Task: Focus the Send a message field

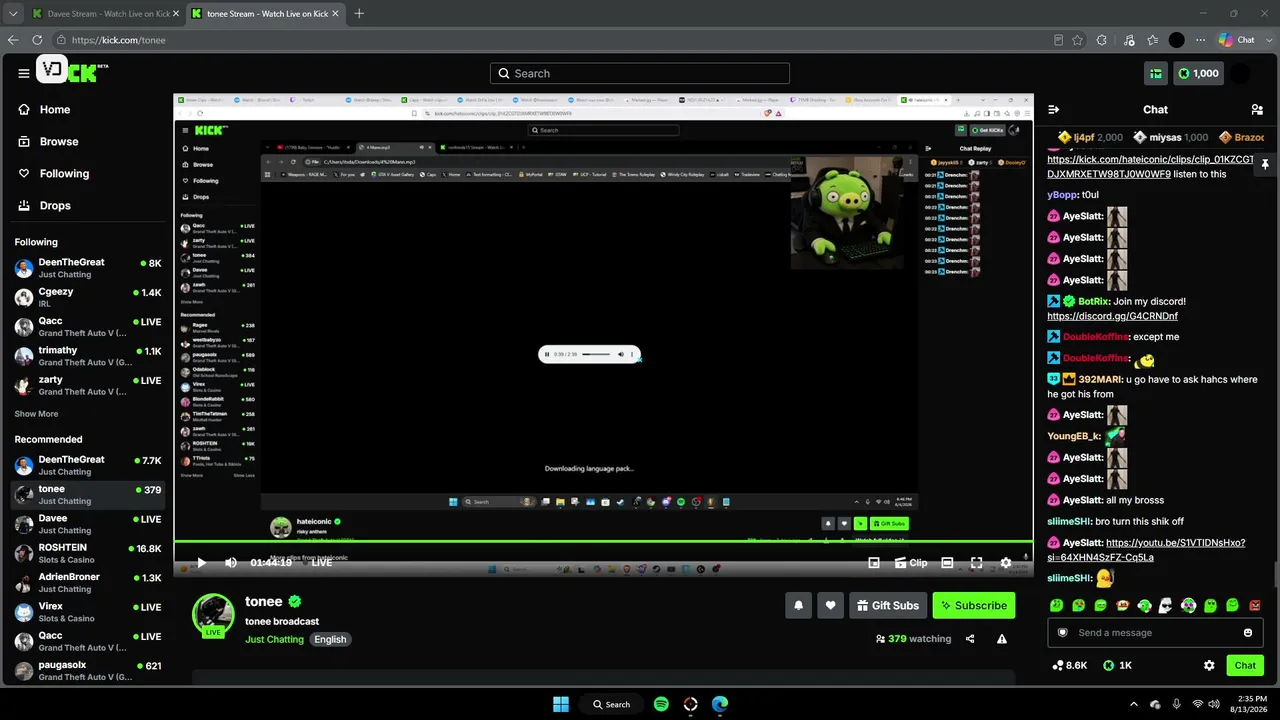Action: click(1155, 632)
